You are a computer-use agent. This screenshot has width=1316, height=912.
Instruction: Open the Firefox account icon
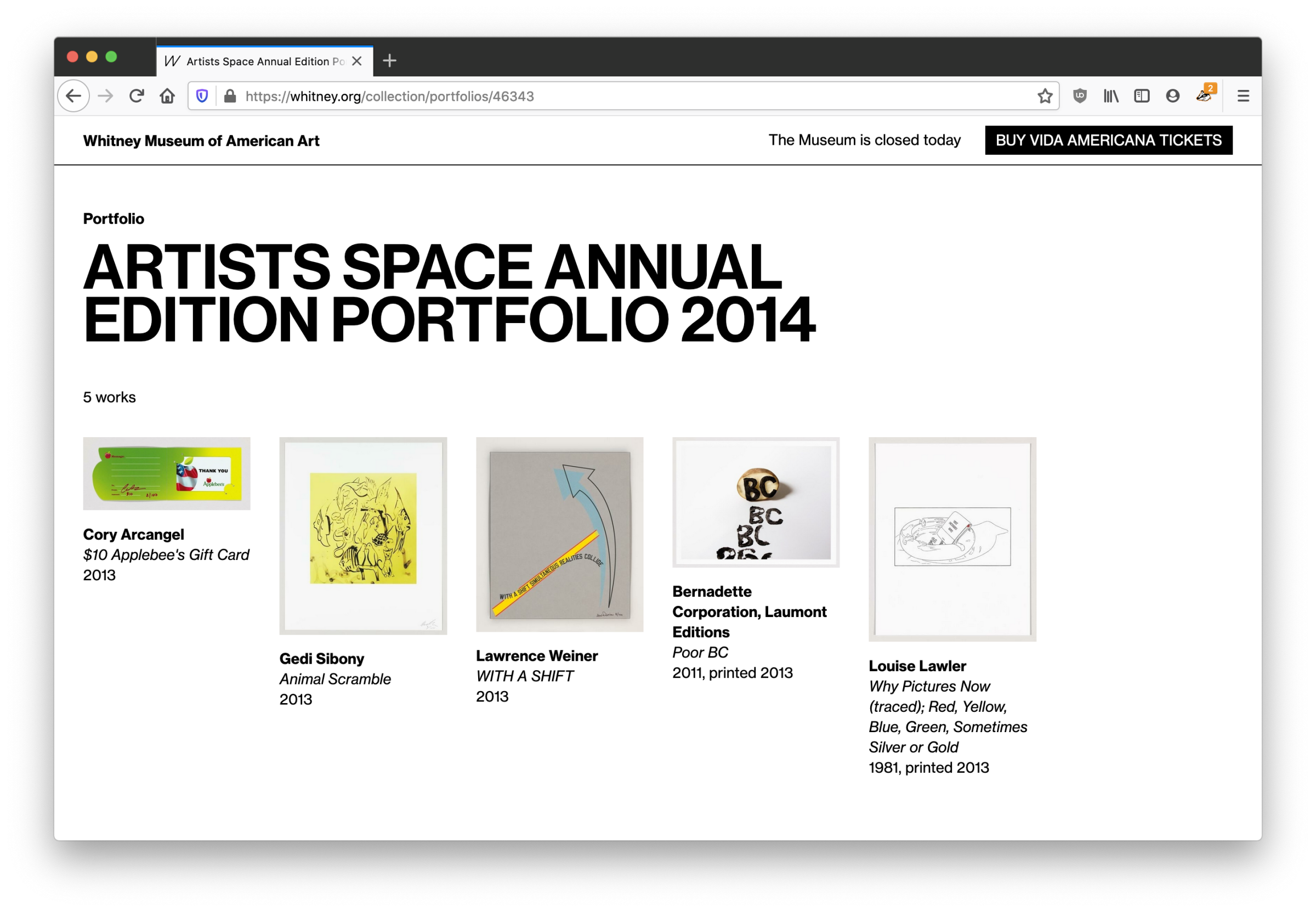point(1173,96)
